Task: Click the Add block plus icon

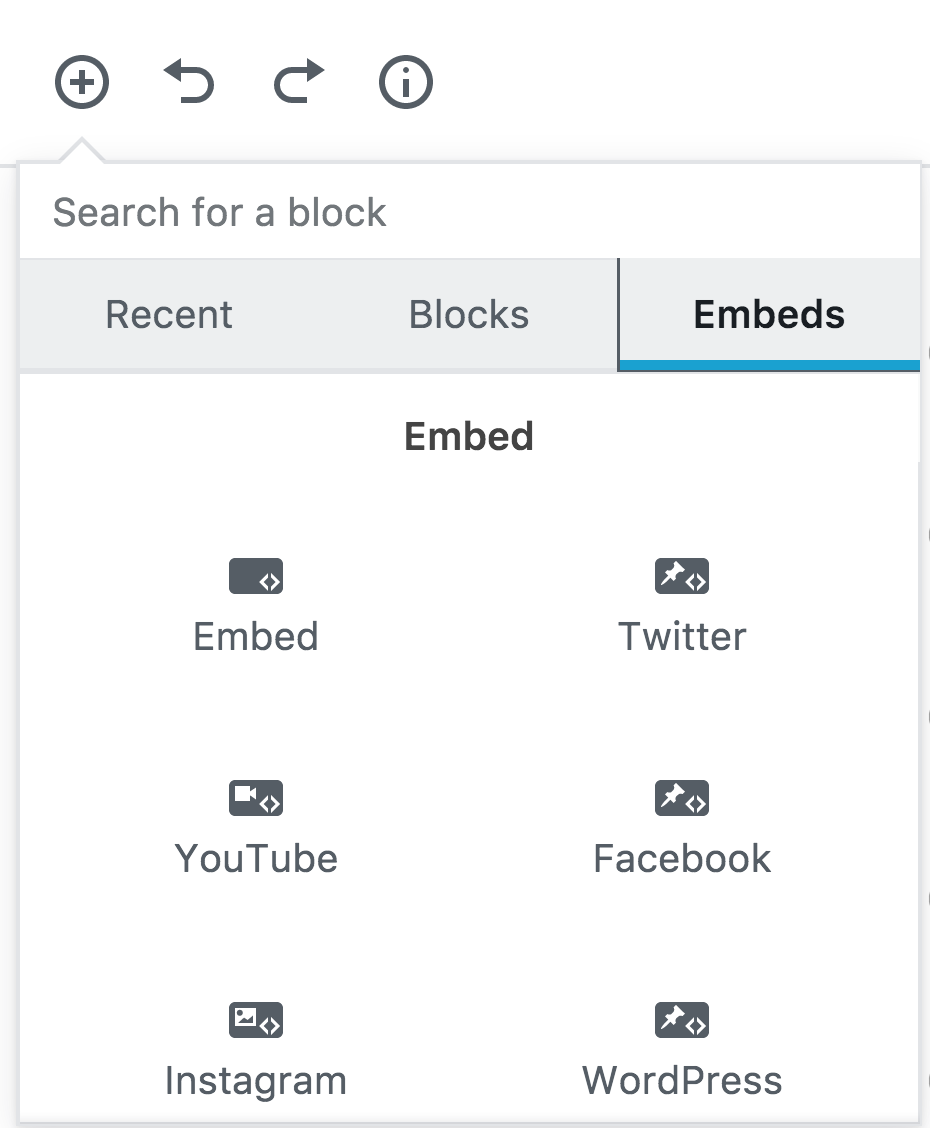Action: pyautogui.click(x=82, y=82)
